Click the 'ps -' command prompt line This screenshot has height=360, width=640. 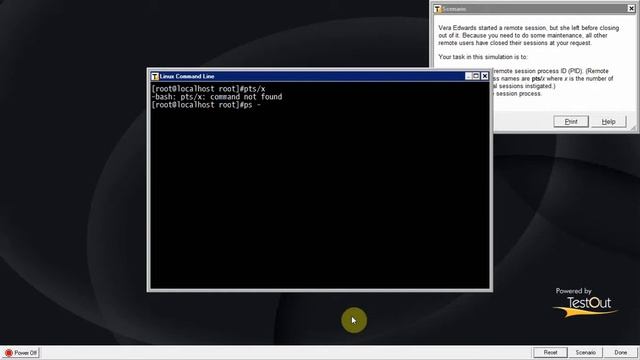(206, 105)
